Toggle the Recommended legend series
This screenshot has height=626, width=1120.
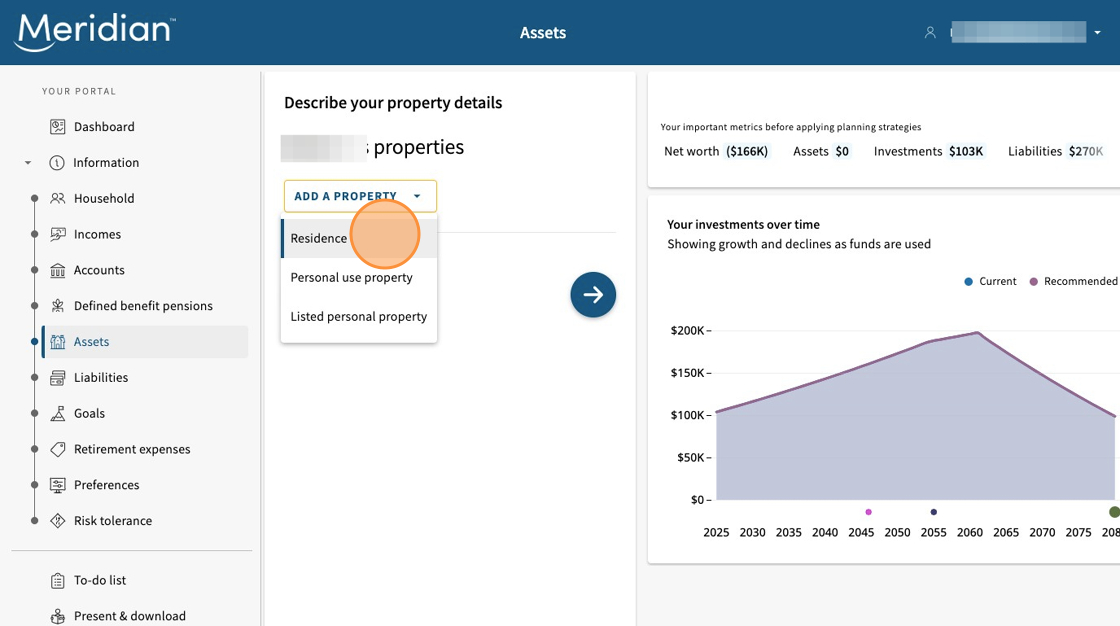click(1073, 282)
